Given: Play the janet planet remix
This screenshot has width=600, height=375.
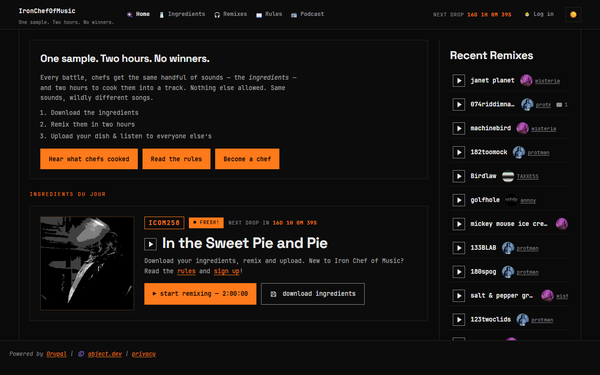Looking at the screenshot, I should pyautogui.click(x=458, y=80).
